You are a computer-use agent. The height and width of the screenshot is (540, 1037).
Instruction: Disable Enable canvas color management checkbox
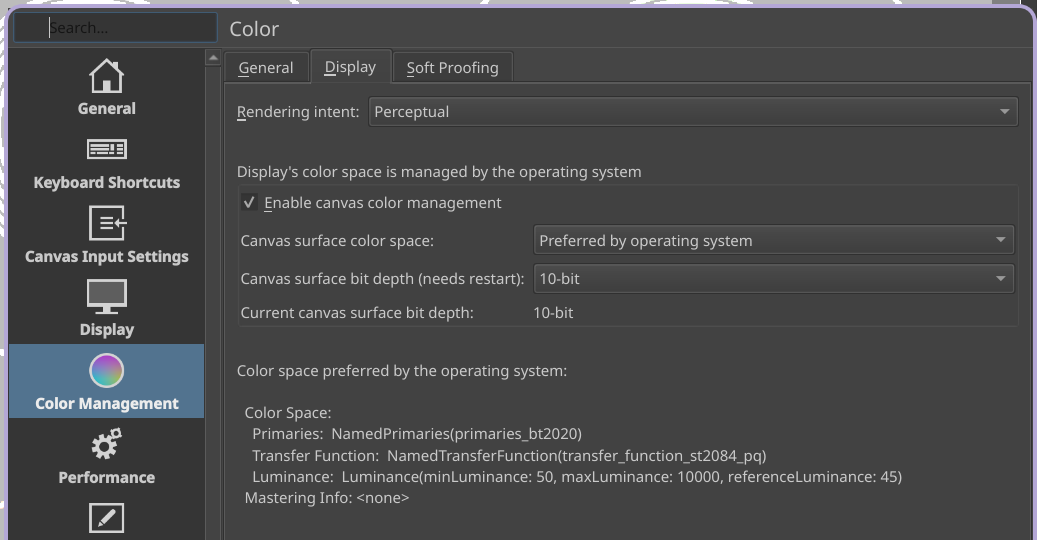pyautogui.click(x=250, y=203)
